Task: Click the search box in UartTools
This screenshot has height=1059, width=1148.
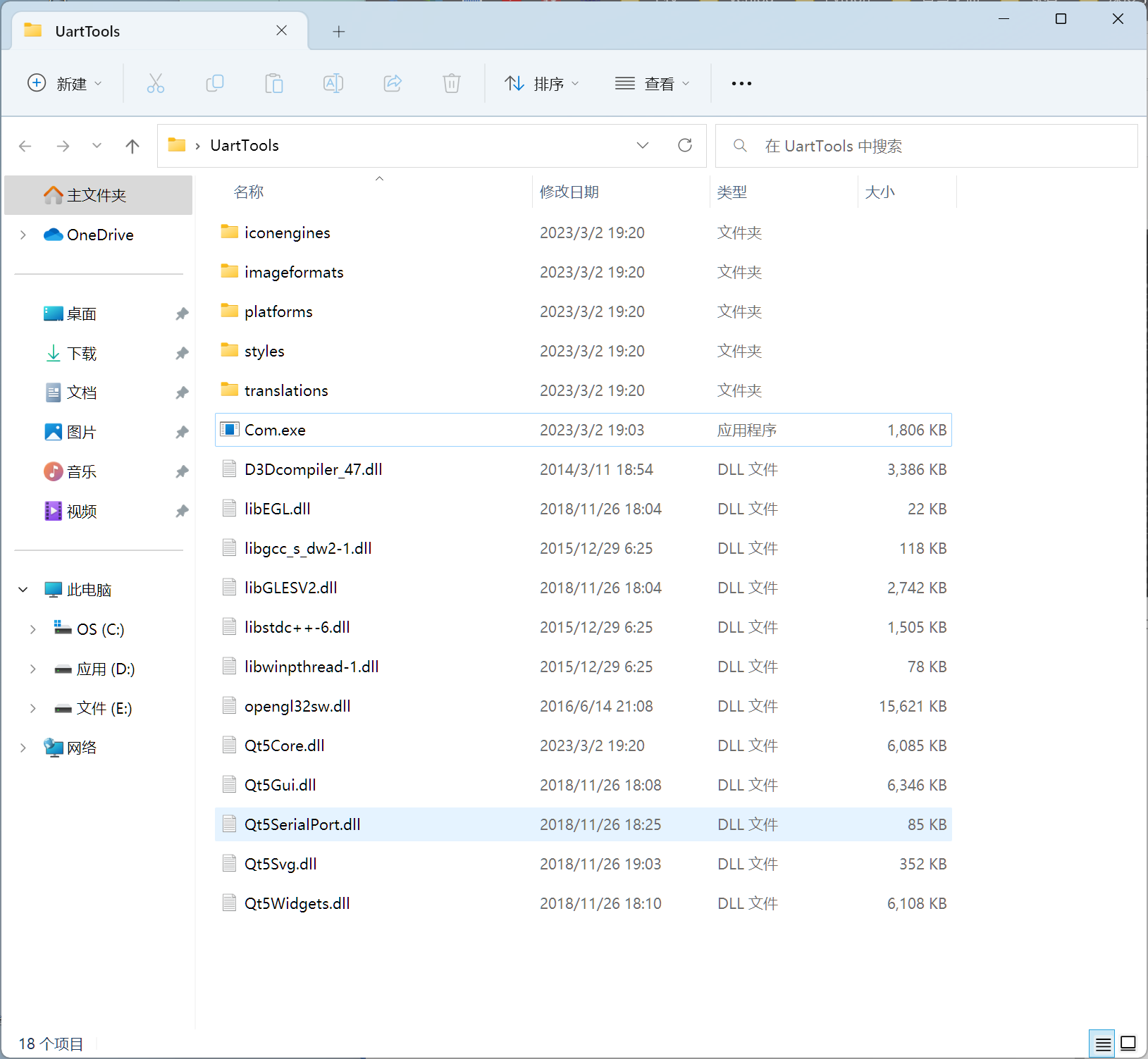Action: pyautogui.click(x=927, y=146)
